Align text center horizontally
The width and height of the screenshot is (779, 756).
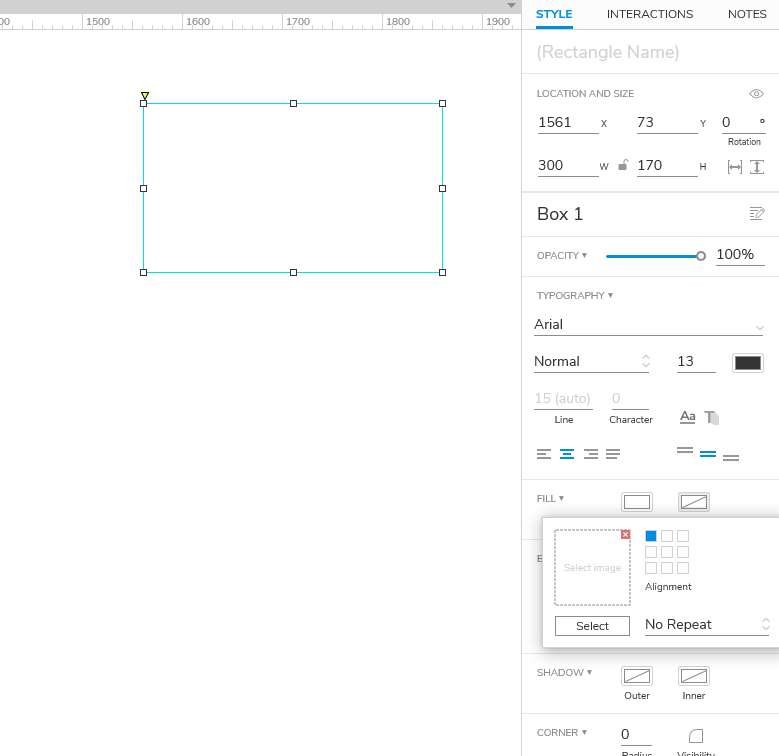pyautogui.click(x=567, y=454)
